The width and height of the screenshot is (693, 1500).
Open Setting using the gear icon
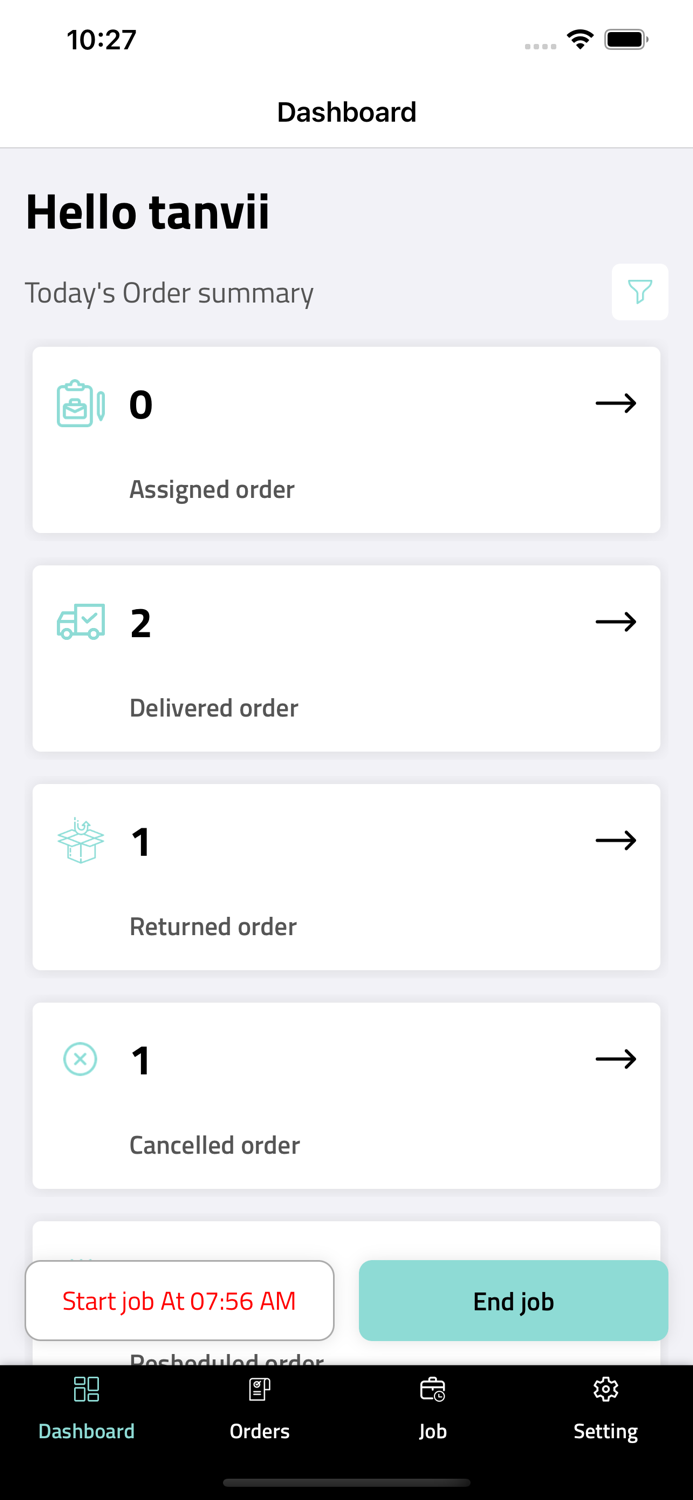point(606,1389)
